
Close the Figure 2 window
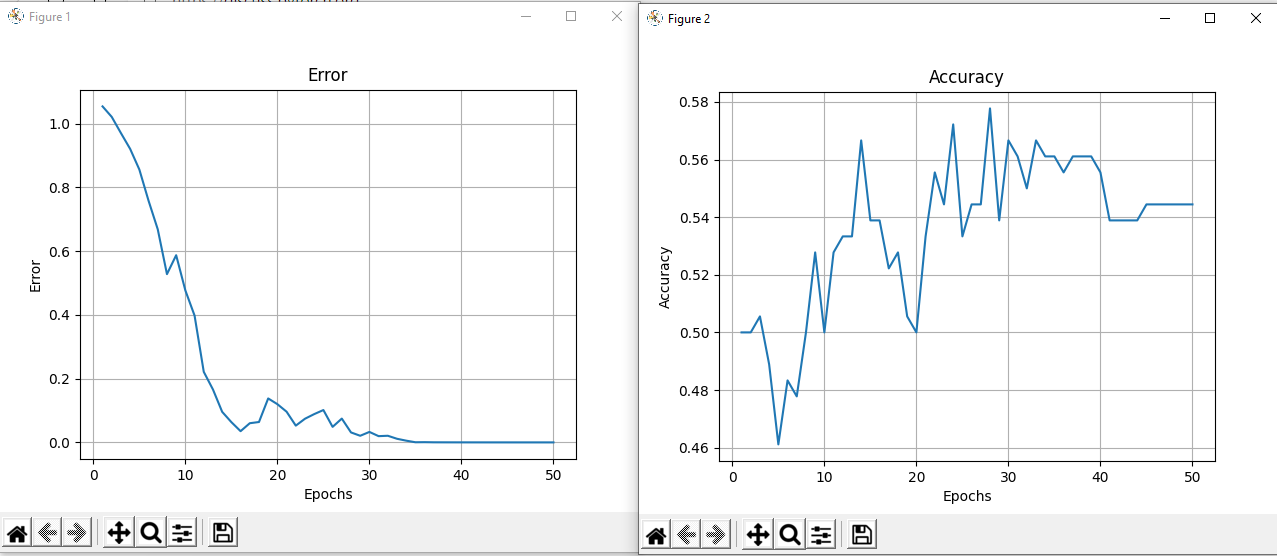click(x=1255, y=18)
